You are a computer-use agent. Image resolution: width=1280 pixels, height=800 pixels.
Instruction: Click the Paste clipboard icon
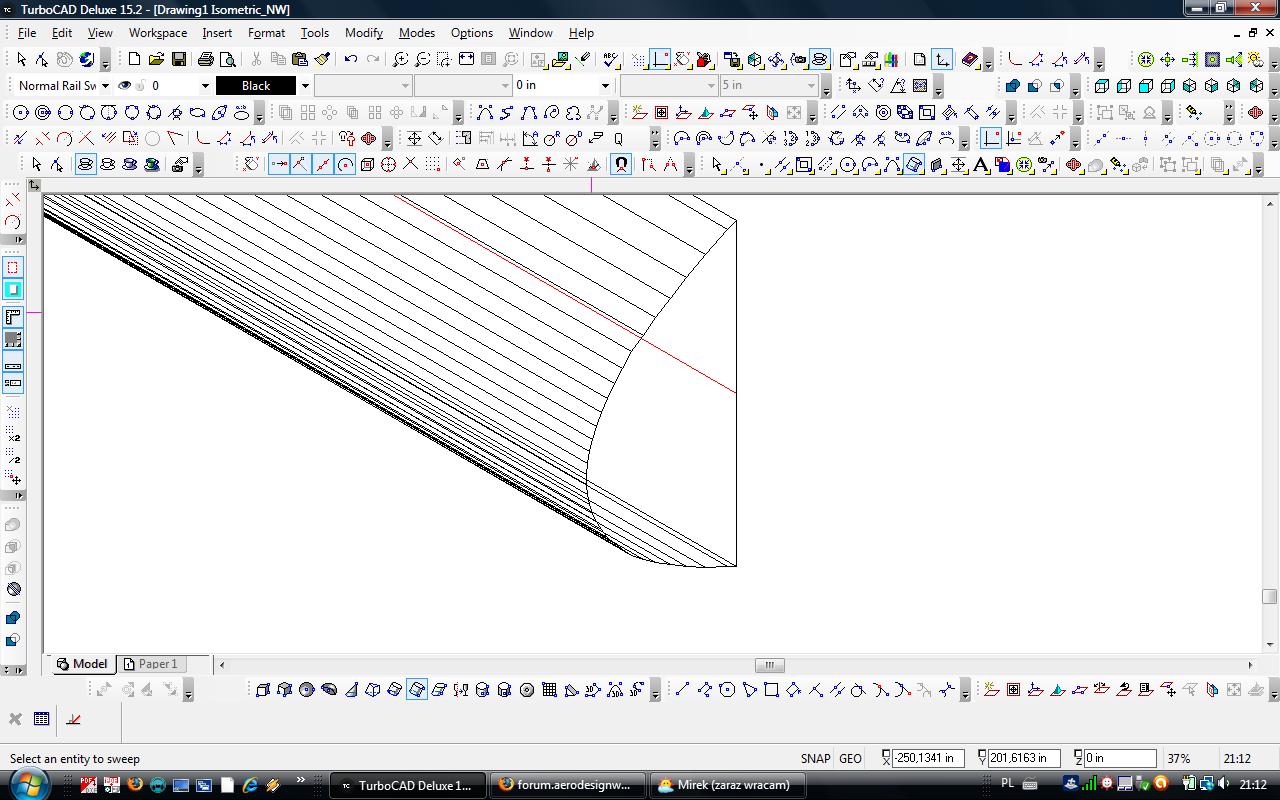pyautogui.click(x=300, y=60)
